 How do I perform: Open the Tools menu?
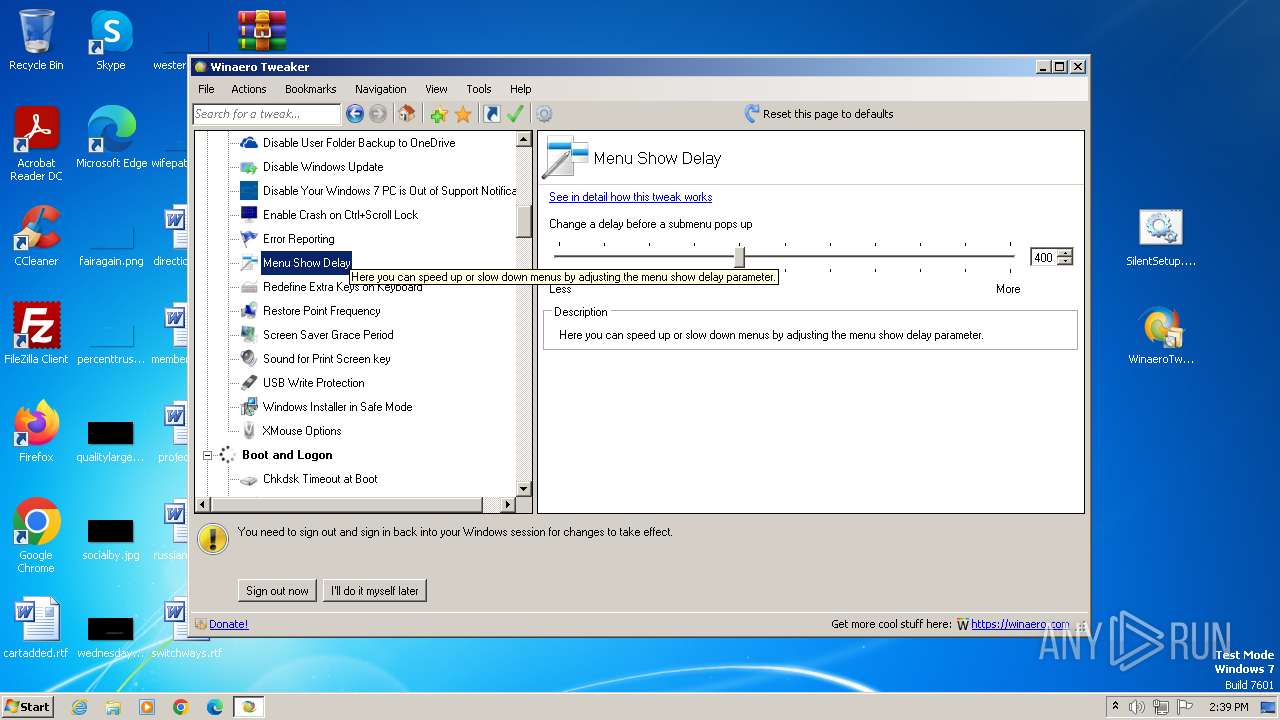pos(479,89)
